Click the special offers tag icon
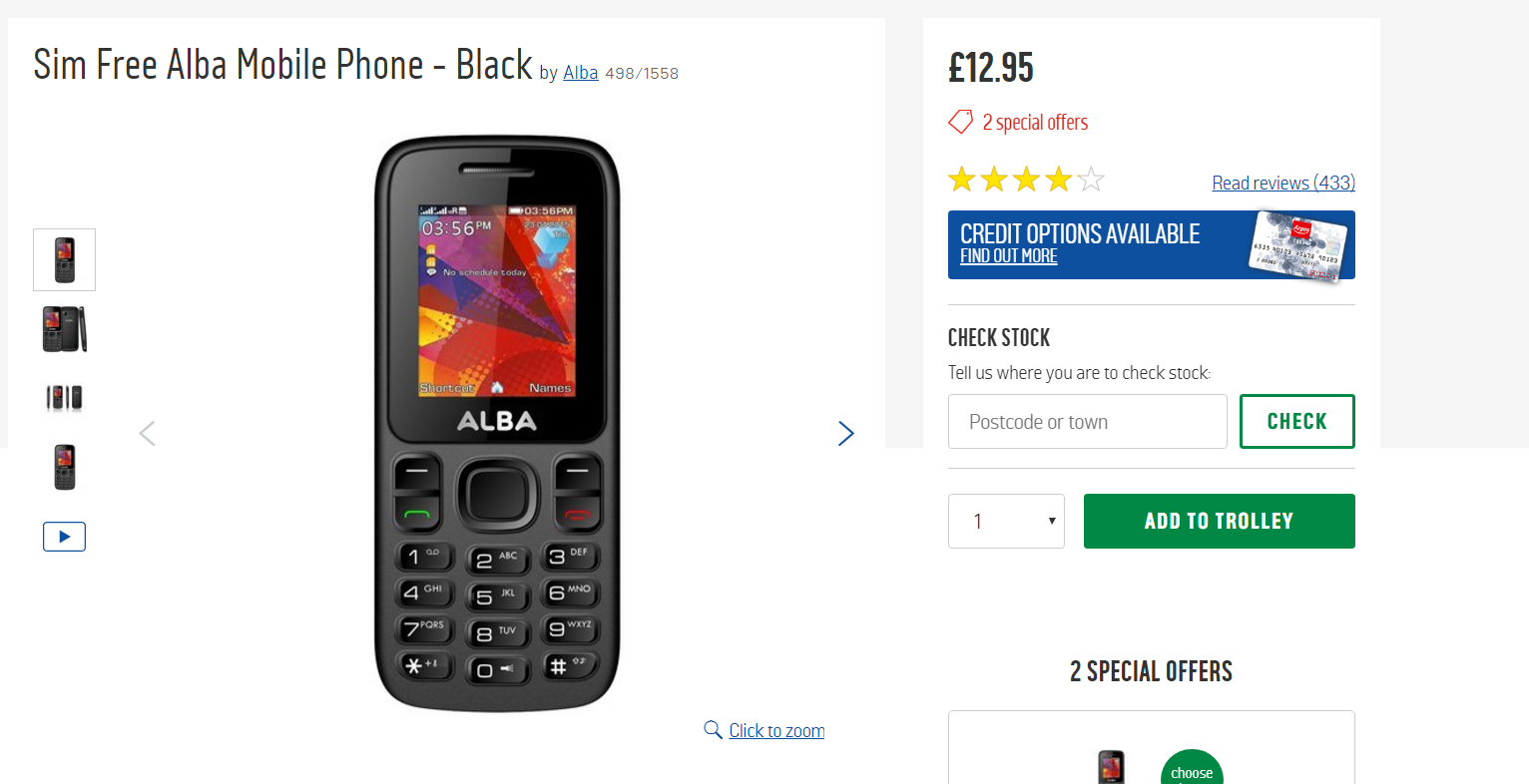The image size is (1529, 784). click(960, 122)
